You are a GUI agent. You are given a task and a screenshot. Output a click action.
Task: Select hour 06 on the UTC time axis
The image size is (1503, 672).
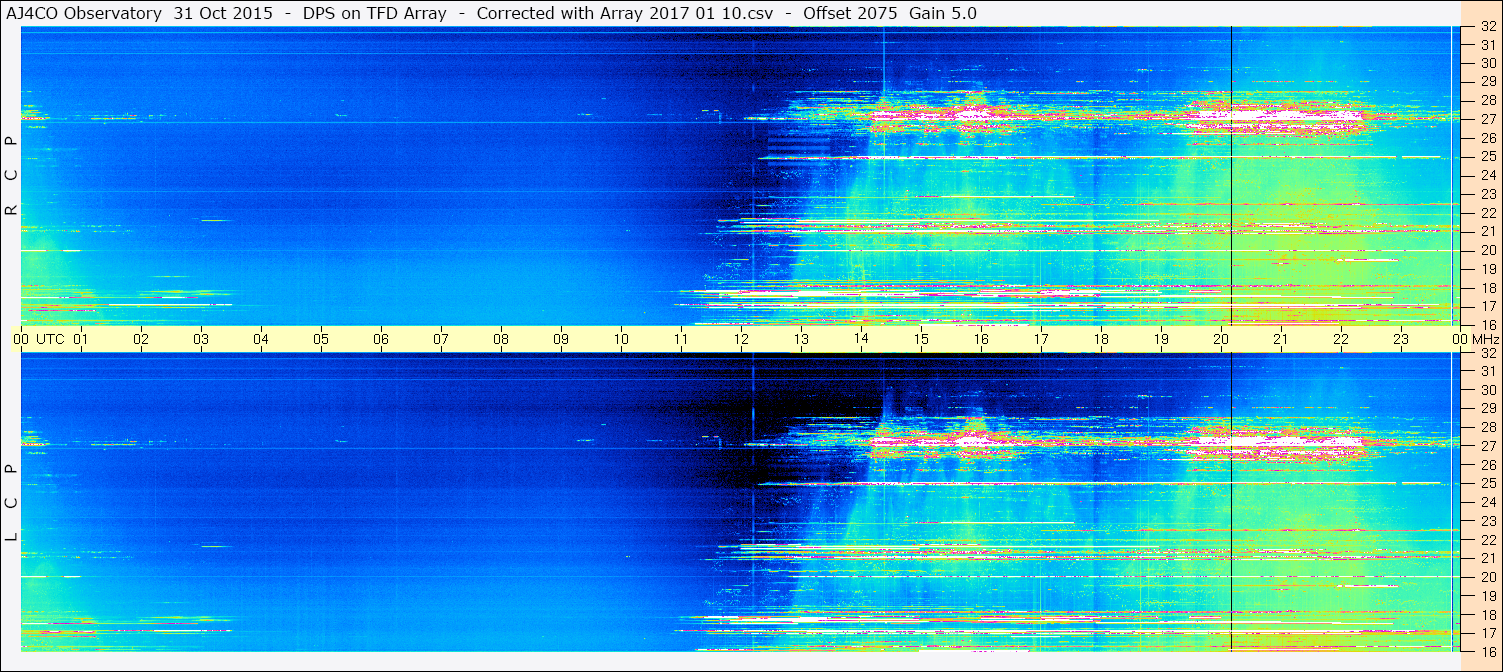[381, 339]
